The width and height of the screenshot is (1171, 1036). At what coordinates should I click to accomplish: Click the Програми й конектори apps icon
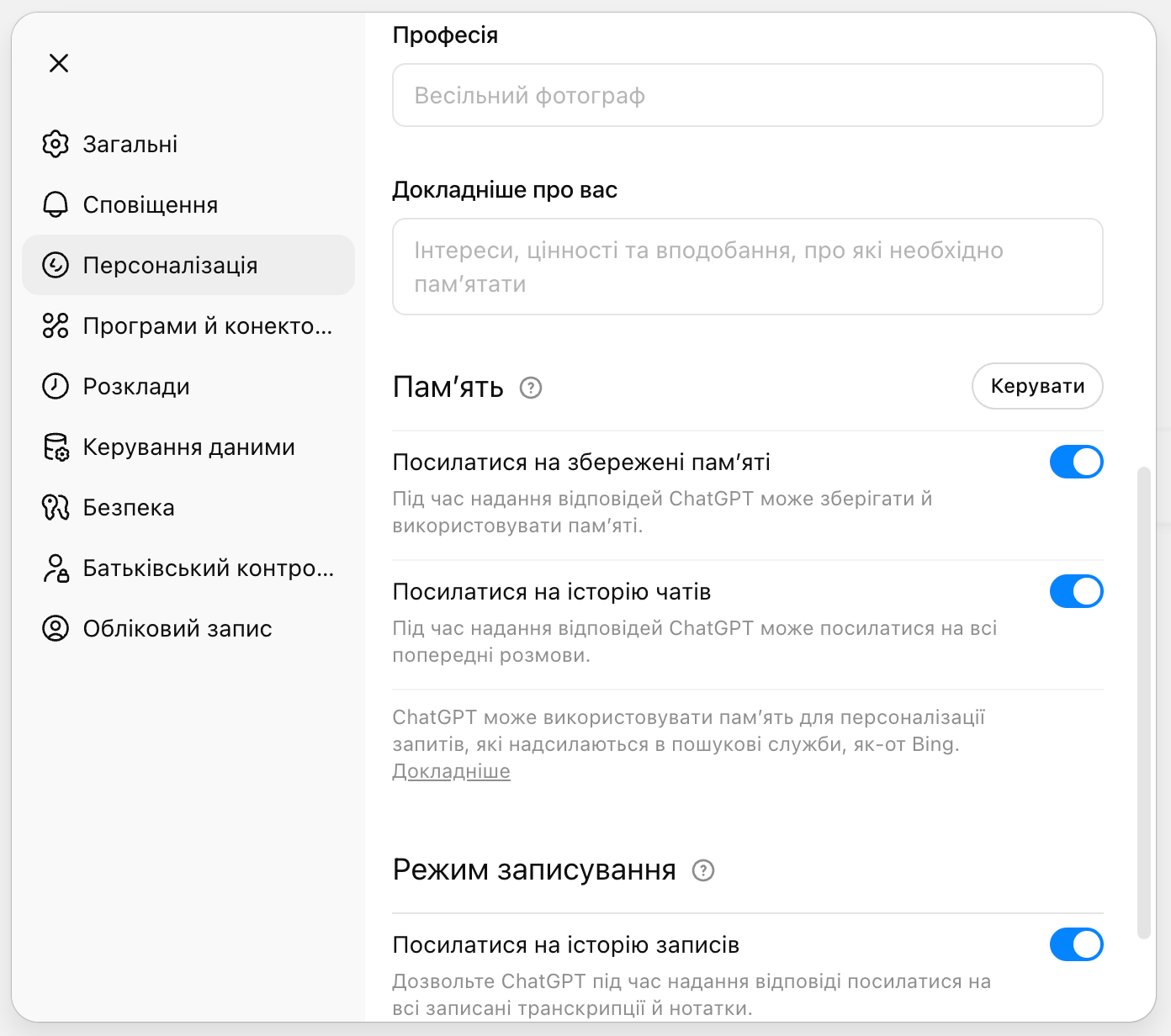click(56, 325)
